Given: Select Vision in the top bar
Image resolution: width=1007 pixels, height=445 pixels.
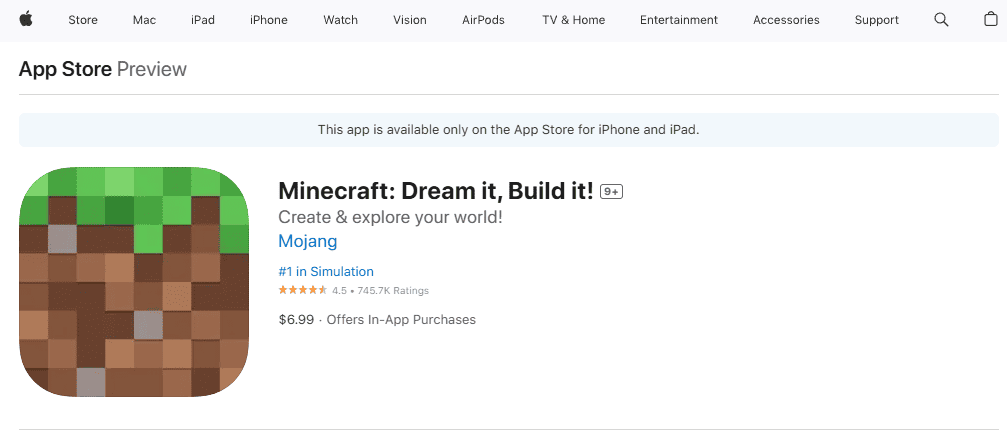Looking at the screenshot, I should coord(410,20).
